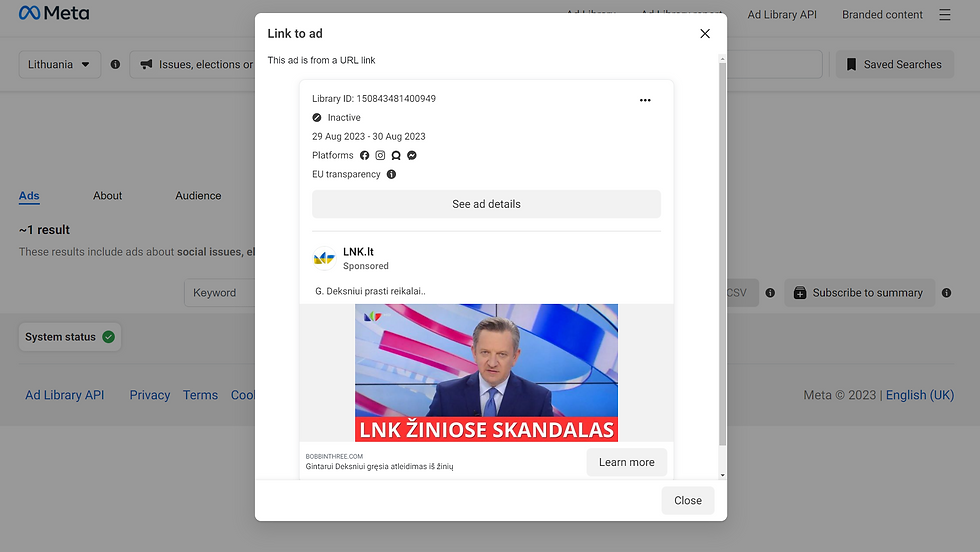Click the Close button in dialog footer

click(688, 500)
